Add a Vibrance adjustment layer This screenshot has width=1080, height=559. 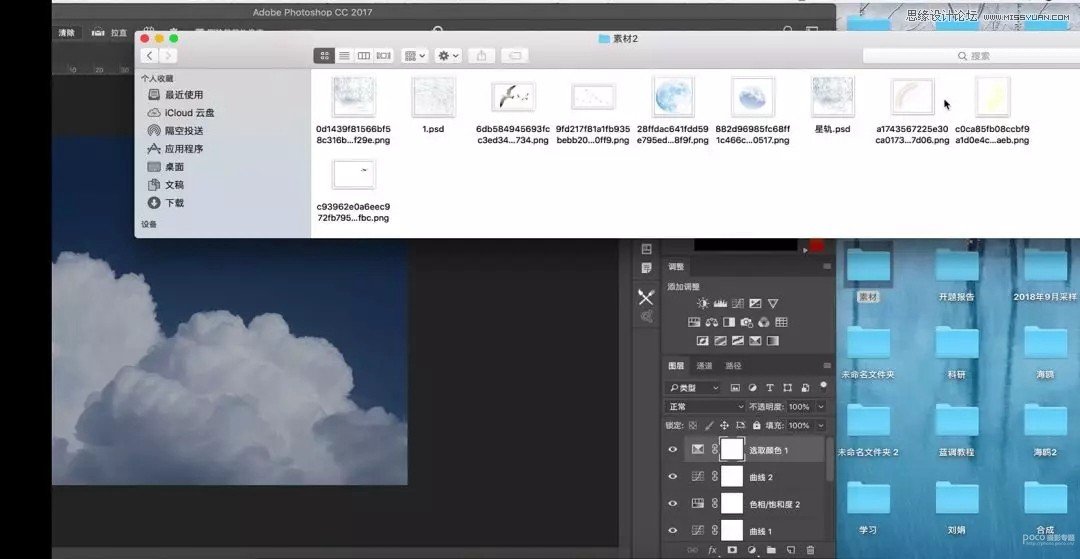click(x=773, y=304)
